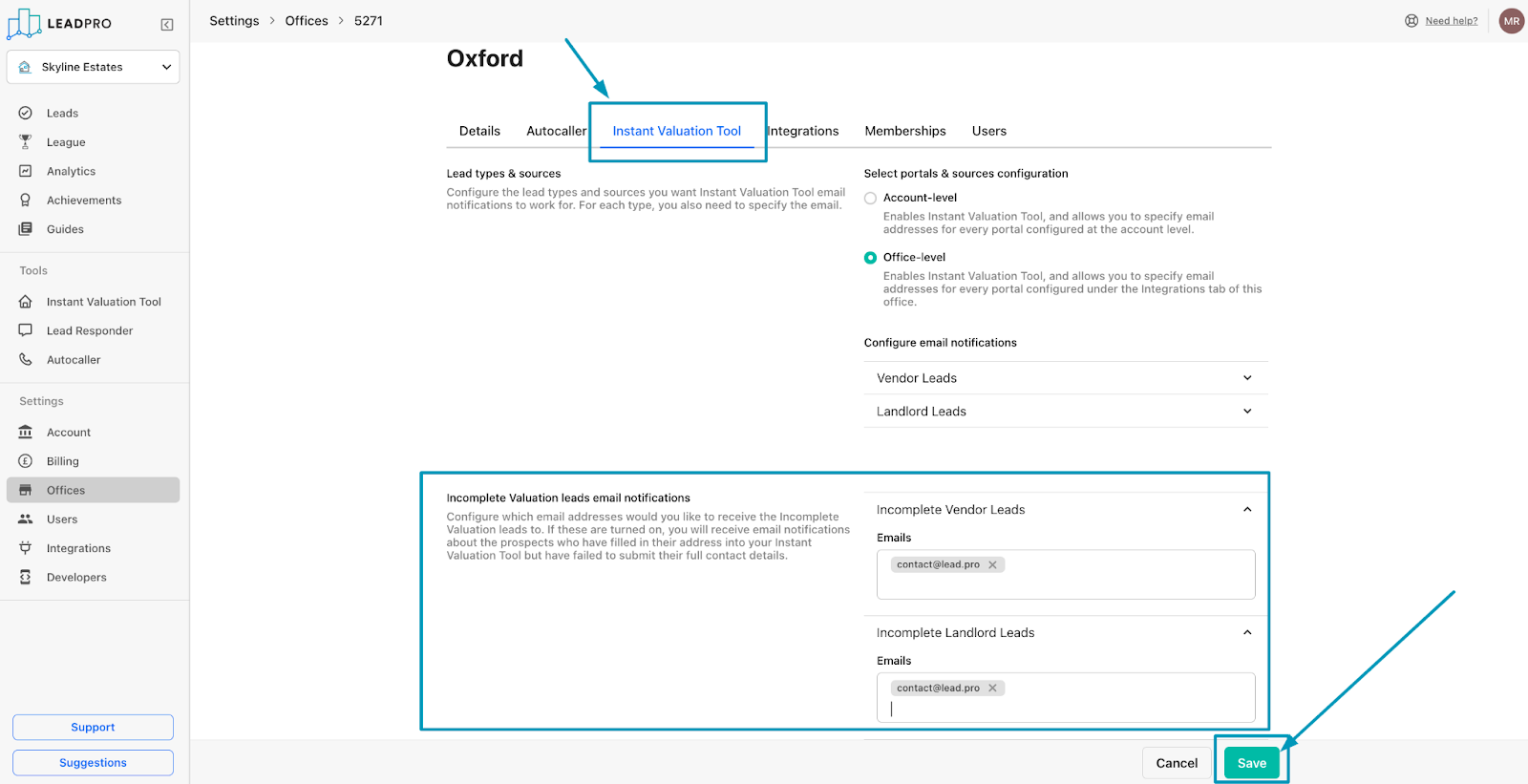
Task: Click the Lead Responder chat icon
Action: point(26,330)
